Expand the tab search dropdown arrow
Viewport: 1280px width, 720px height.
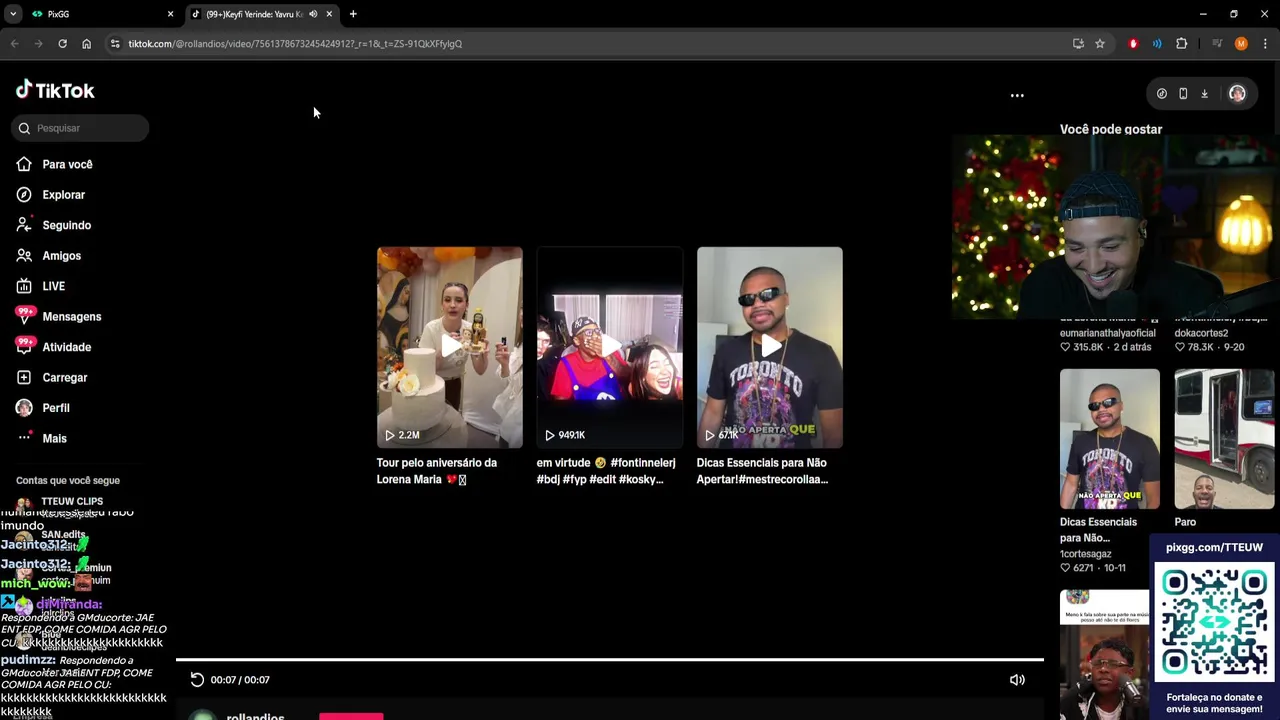13,14
